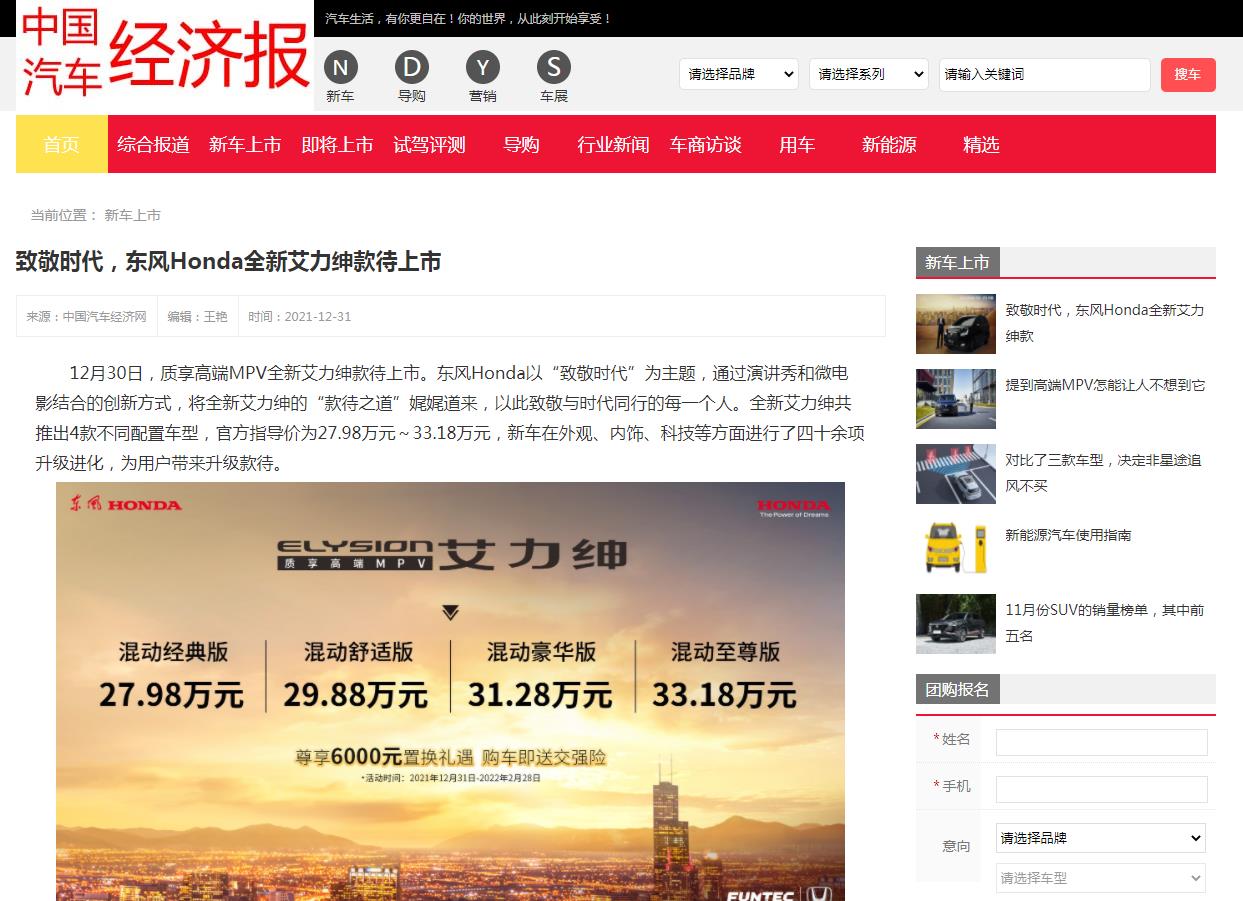
Task: Focus the 手机 phone input field
Action: click(1101, 789)
